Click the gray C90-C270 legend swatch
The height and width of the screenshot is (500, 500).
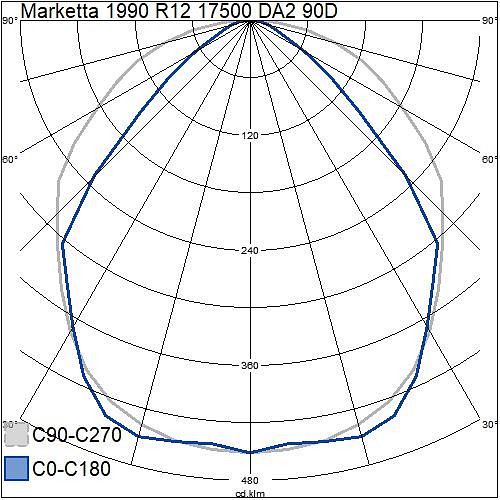point(16,435)
